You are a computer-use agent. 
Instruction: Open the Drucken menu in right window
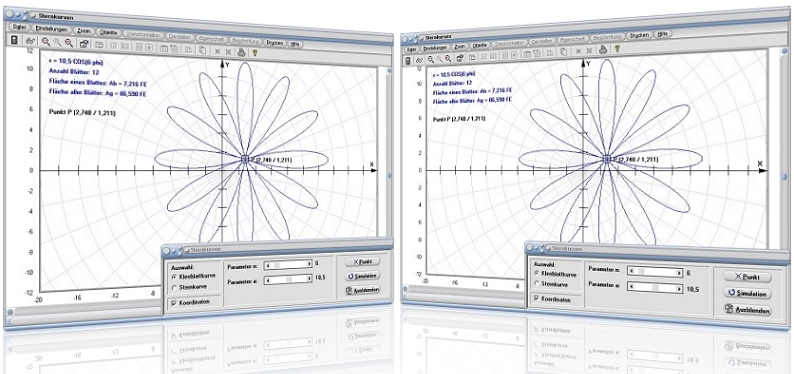click(639, 35)
